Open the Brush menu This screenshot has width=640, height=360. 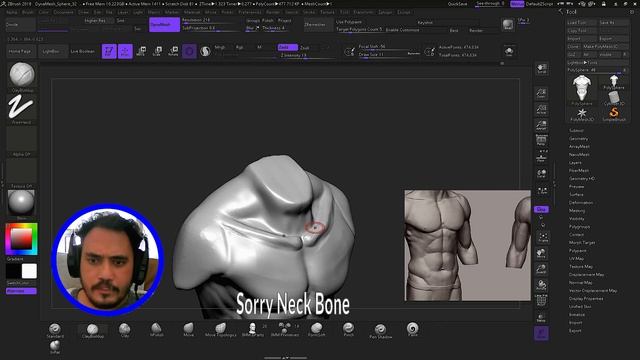click(x=28, y=13)
